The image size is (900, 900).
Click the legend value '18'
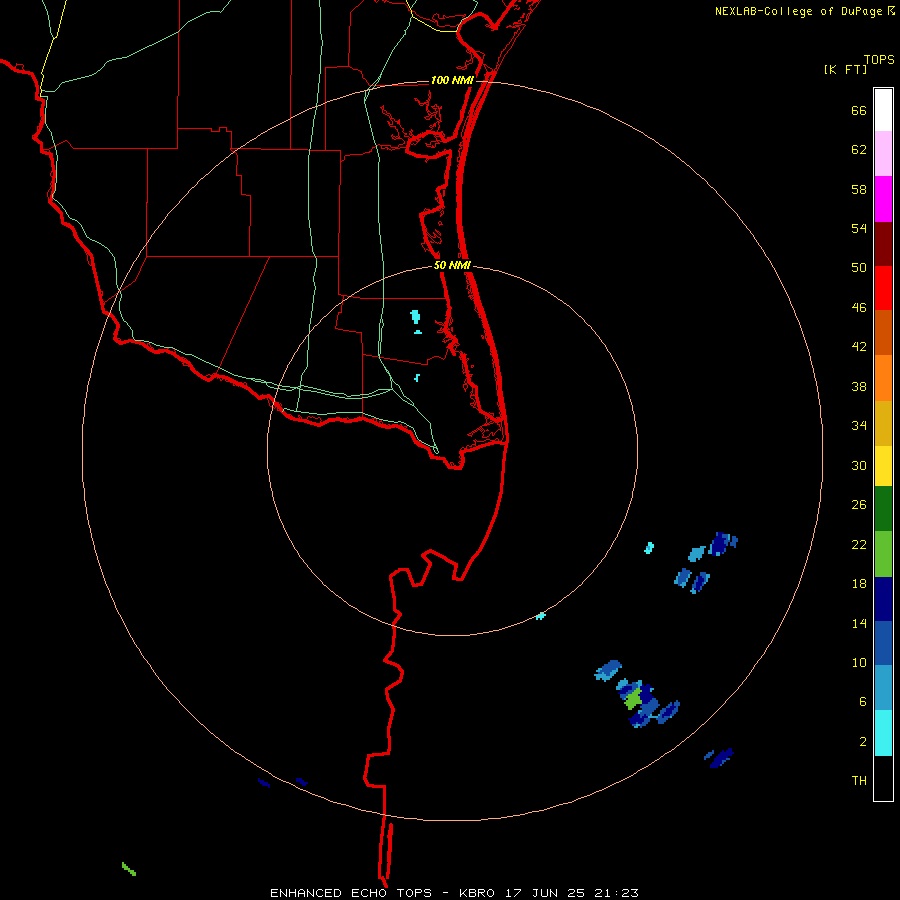coord(859,584)
